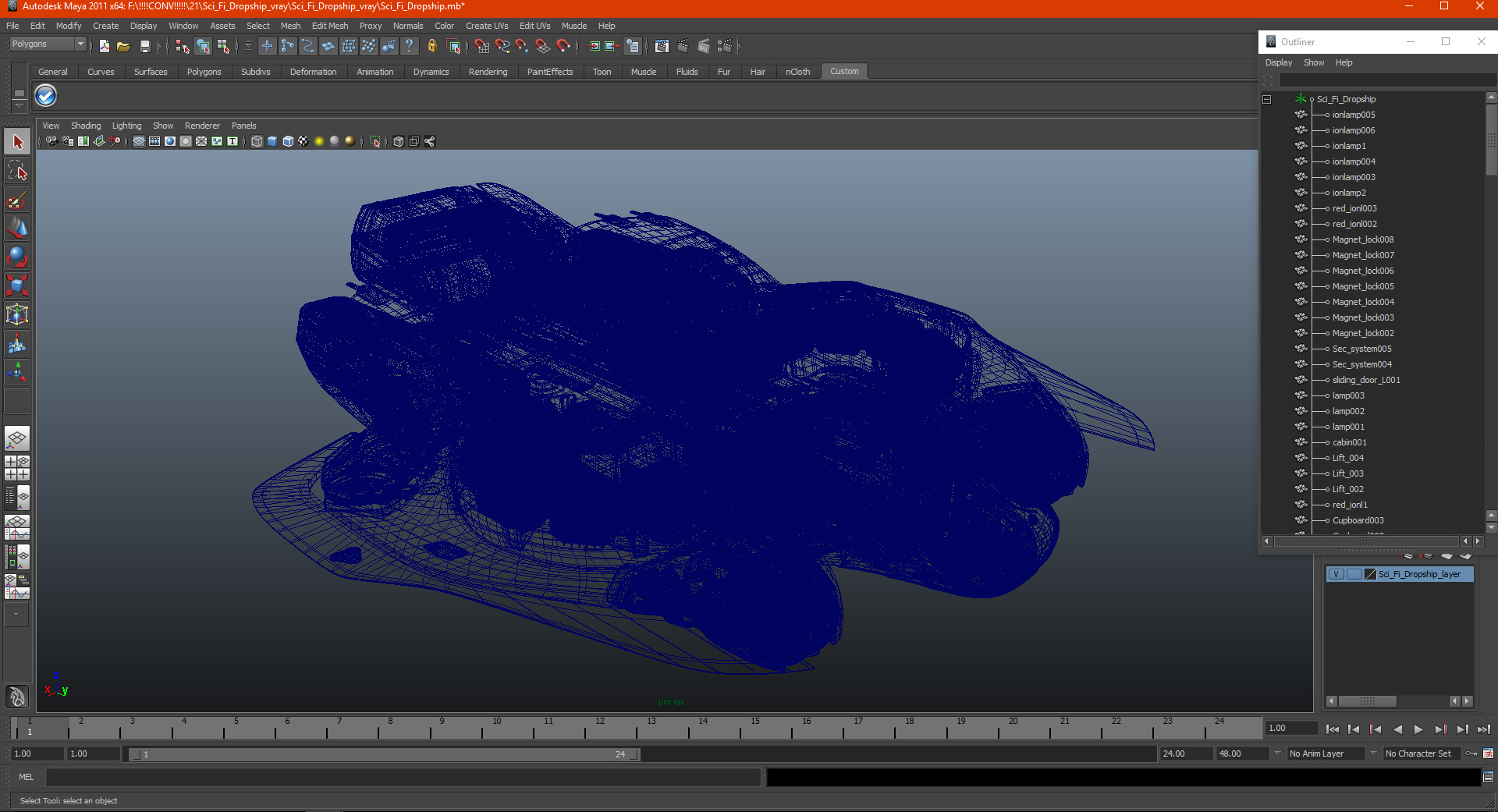Choose the Soft Modification tool
Screen dimensions: 1498x812
[x=17, y=343]
